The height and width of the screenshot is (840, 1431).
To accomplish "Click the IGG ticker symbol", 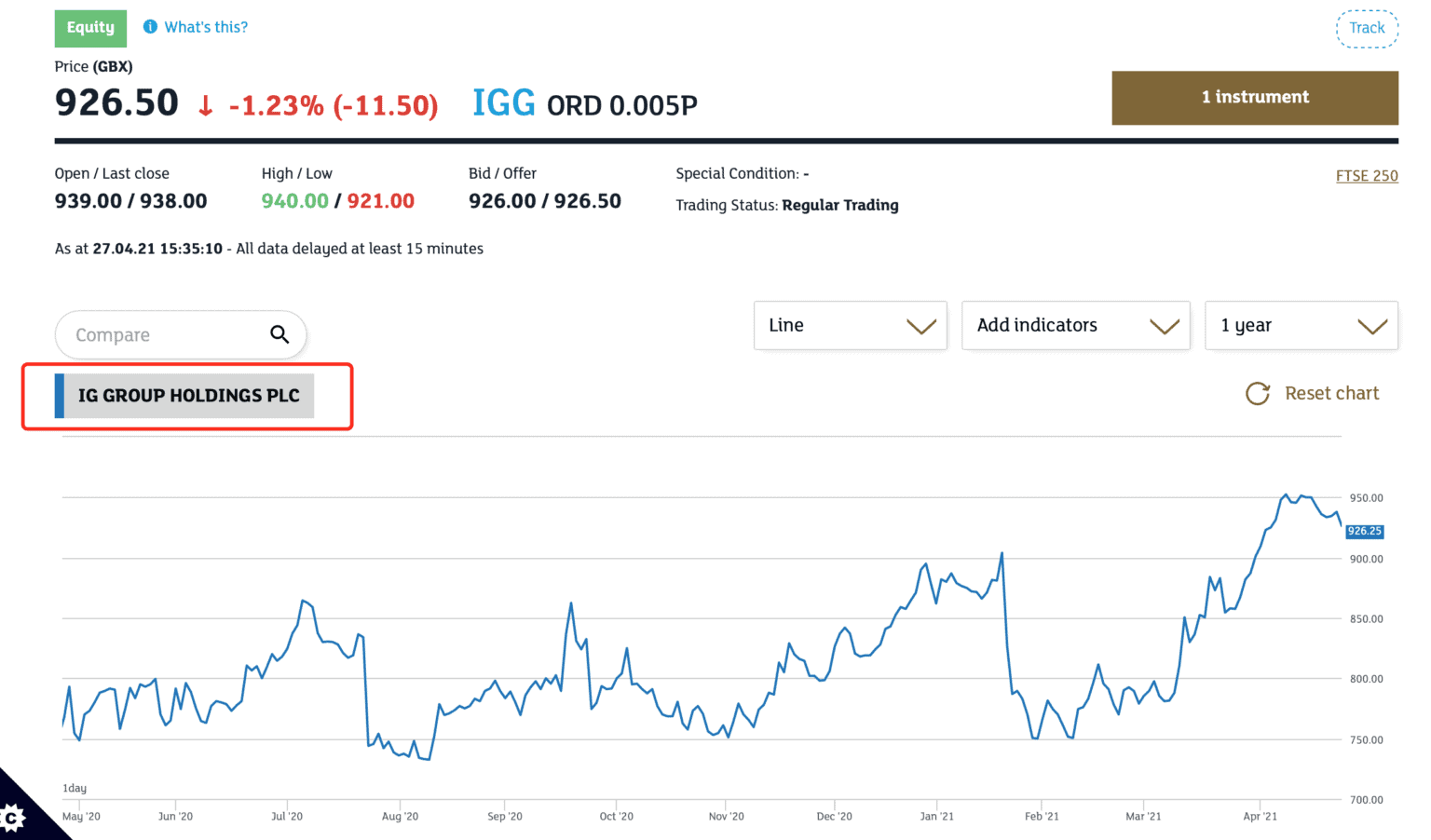I will [x=503, y=103].
